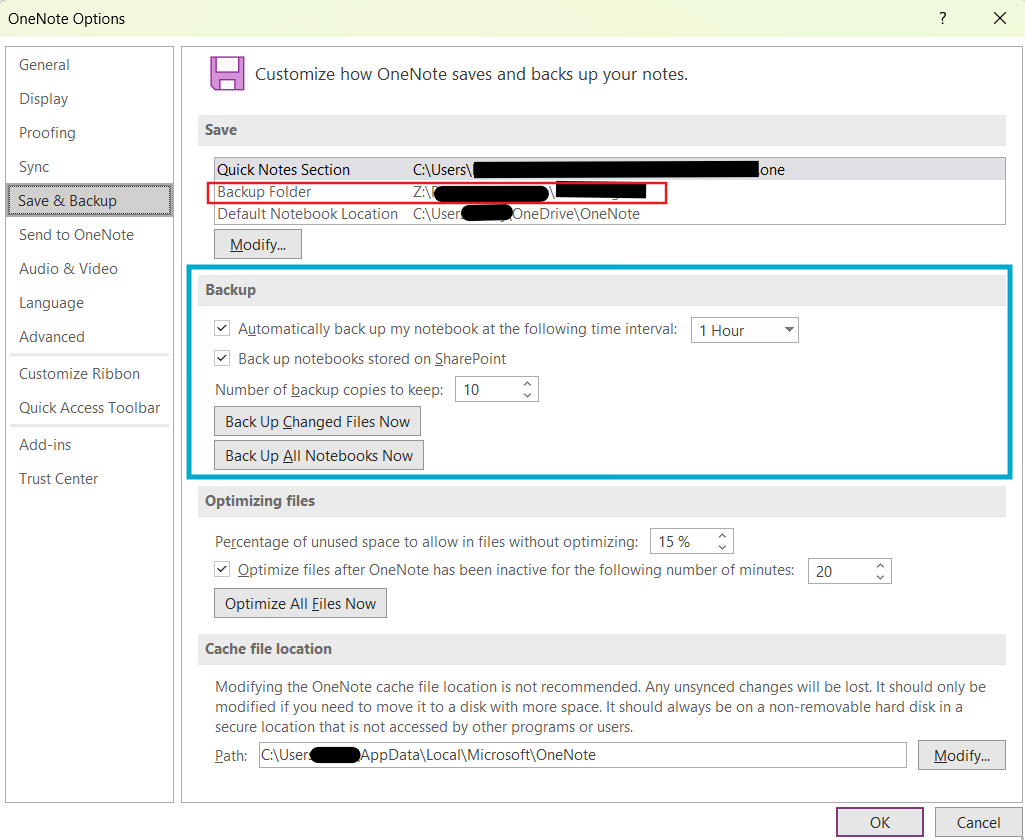The width and height of the screenshot is (1025, 840).
Task: Open Quick Access Toolbar settings
Action: pyautogui.click(x=89, y=407)
